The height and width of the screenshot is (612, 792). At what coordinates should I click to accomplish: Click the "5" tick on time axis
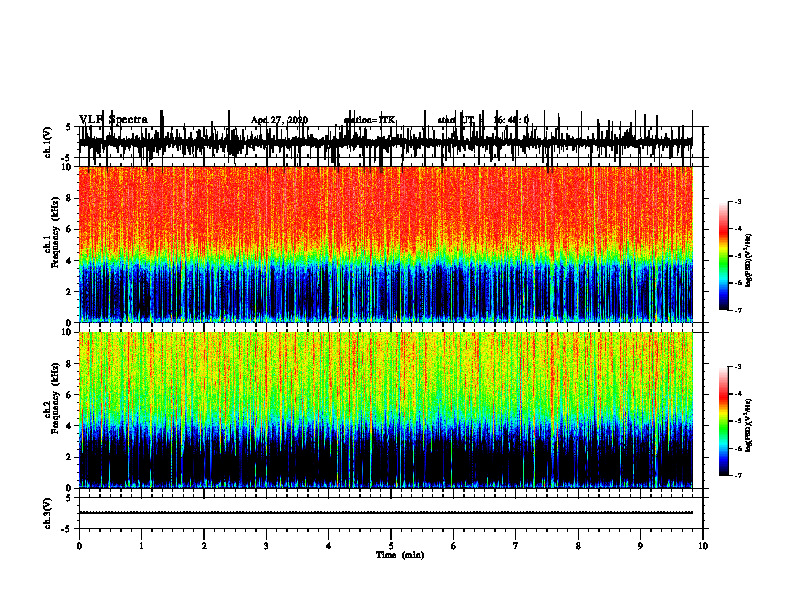point(391,546)
